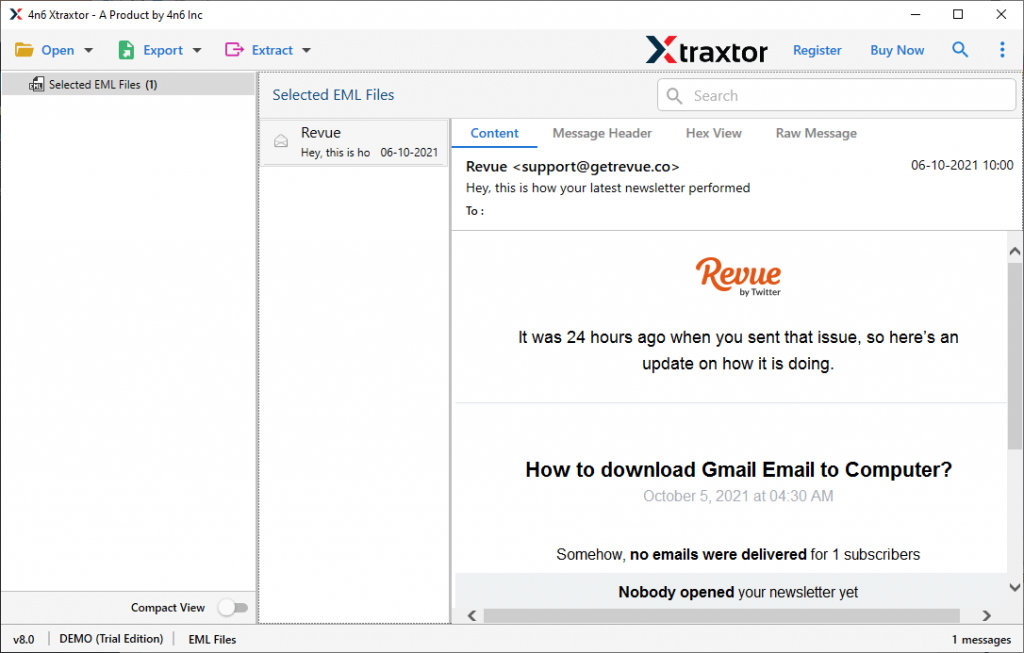The width and height of the screenshot is (1024, 653).
Task: Open the Export dropdown menu
Action: click(x=197, y=49)
